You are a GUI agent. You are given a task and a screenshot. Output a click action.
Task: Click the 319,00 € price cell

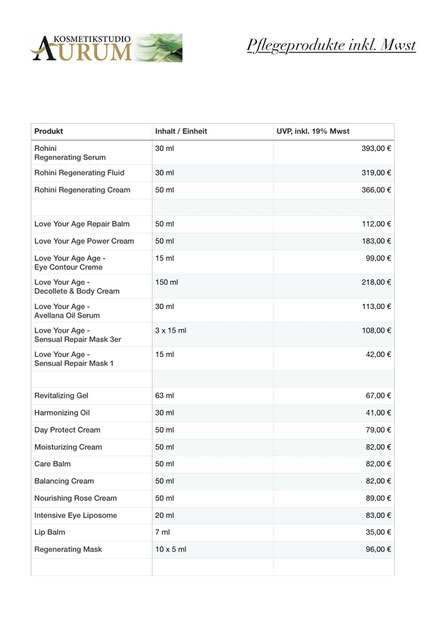click(376, 173)
